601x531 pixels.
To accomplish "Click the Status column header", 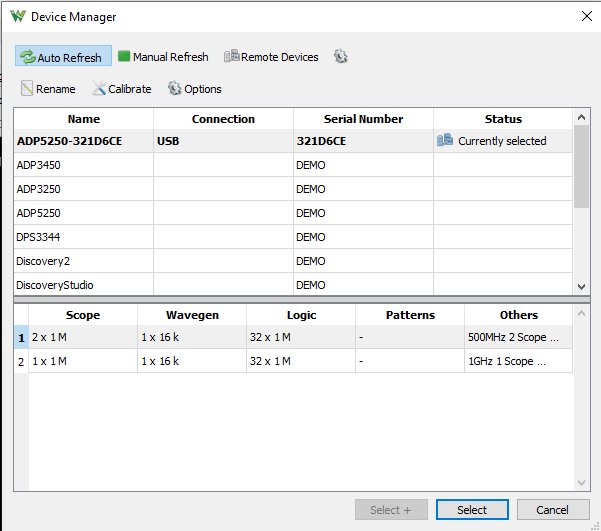I will click(503, 119).
